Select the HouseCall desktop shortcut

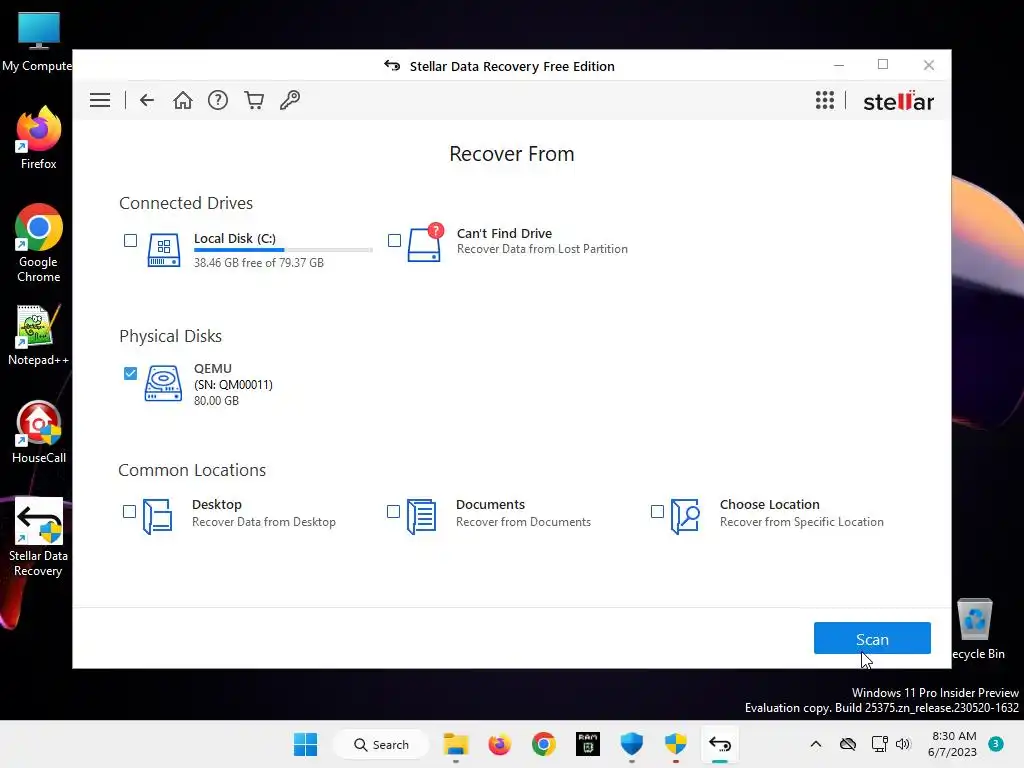pyautogui.click(x=39, y=433)
